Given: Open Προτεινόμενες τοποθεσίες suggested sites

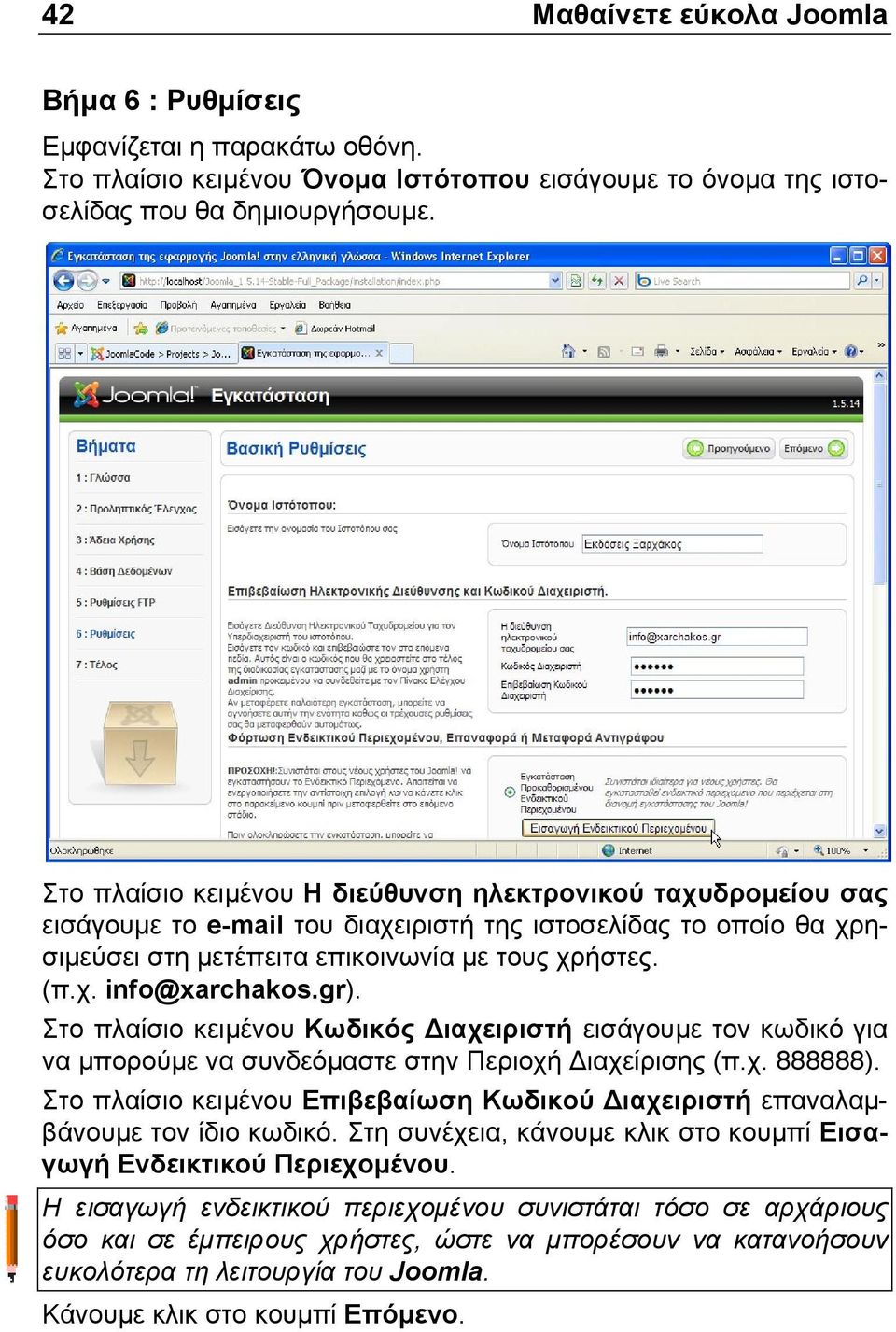Looking at the screenshot, I should coord(220,329).
